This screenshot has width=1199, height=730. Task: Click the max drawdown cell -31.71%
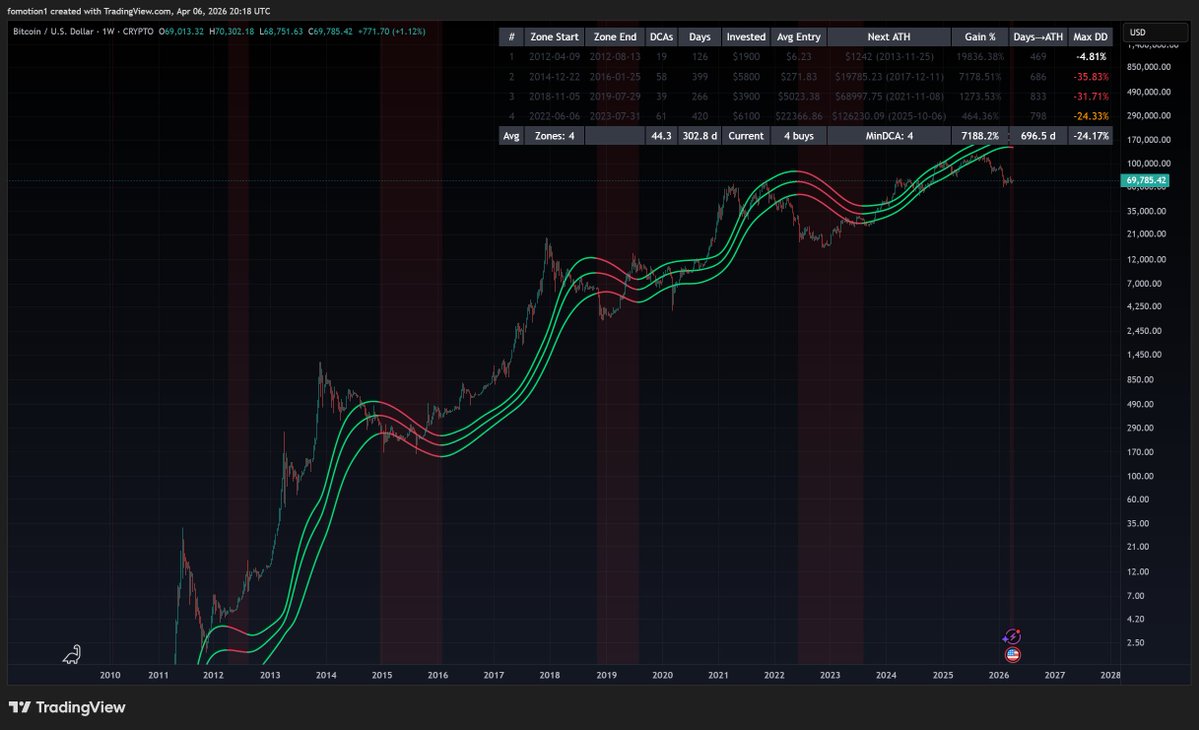click(1090, 96)
